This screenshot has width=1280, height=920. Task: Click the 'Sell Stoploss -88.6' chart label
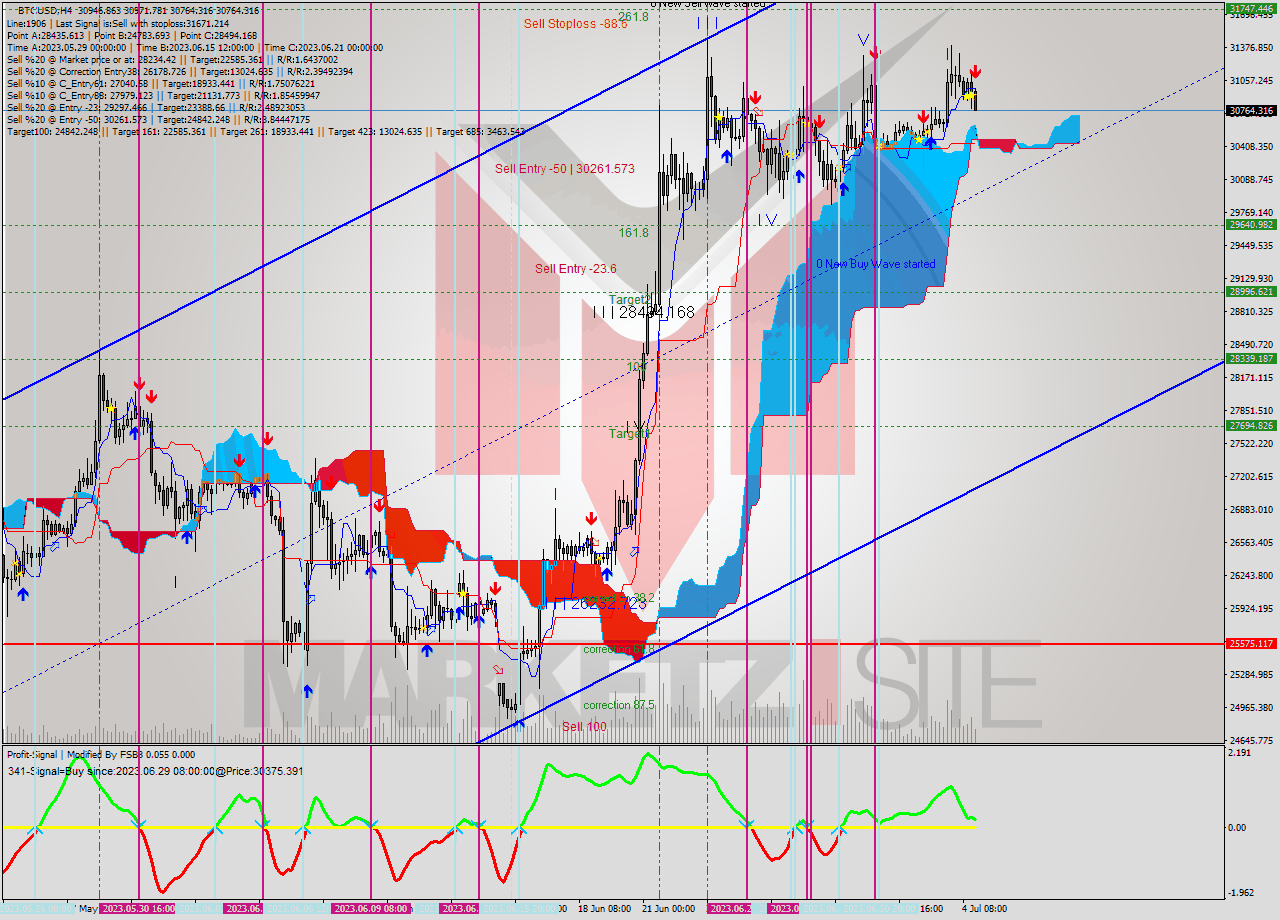click(575, 23)
